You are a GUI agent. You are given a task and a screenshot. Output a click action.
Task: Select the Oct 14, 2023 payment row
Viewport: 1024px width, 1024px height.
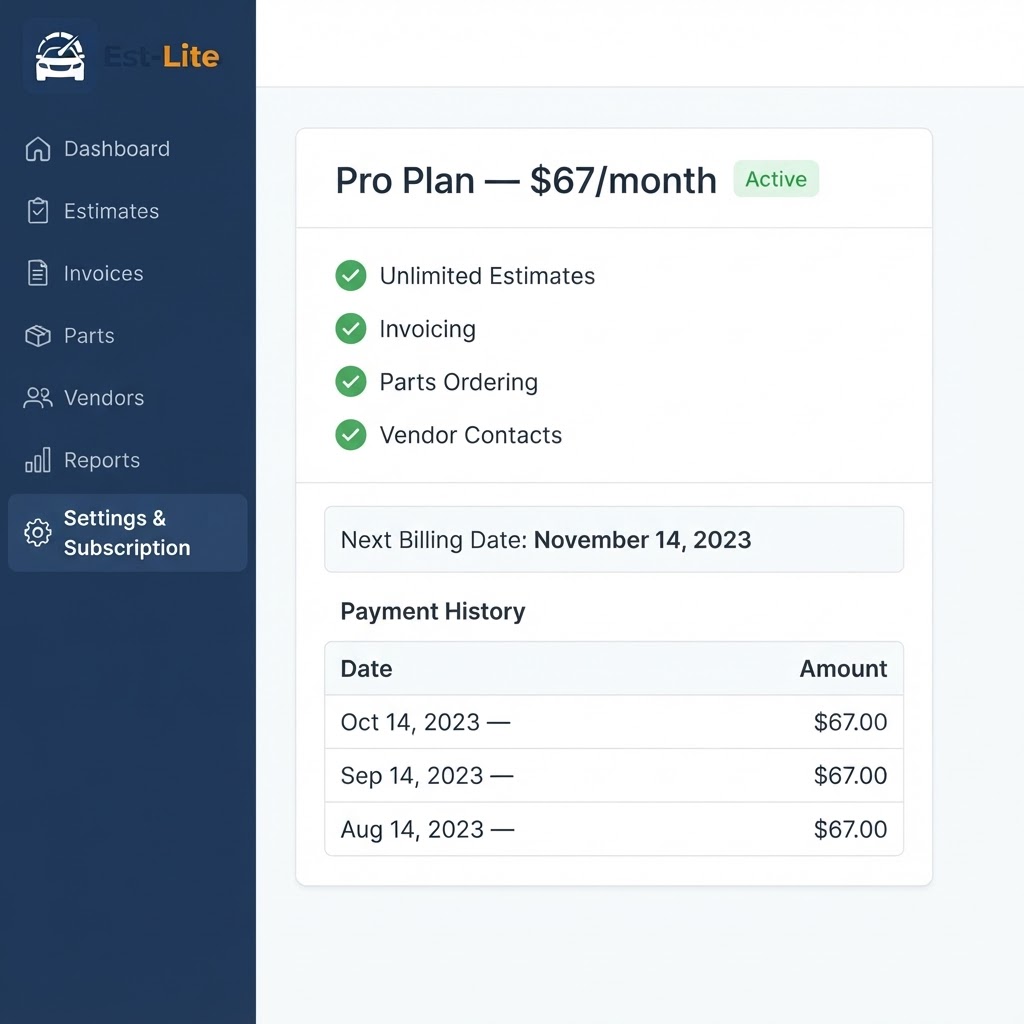pos(614,722)
